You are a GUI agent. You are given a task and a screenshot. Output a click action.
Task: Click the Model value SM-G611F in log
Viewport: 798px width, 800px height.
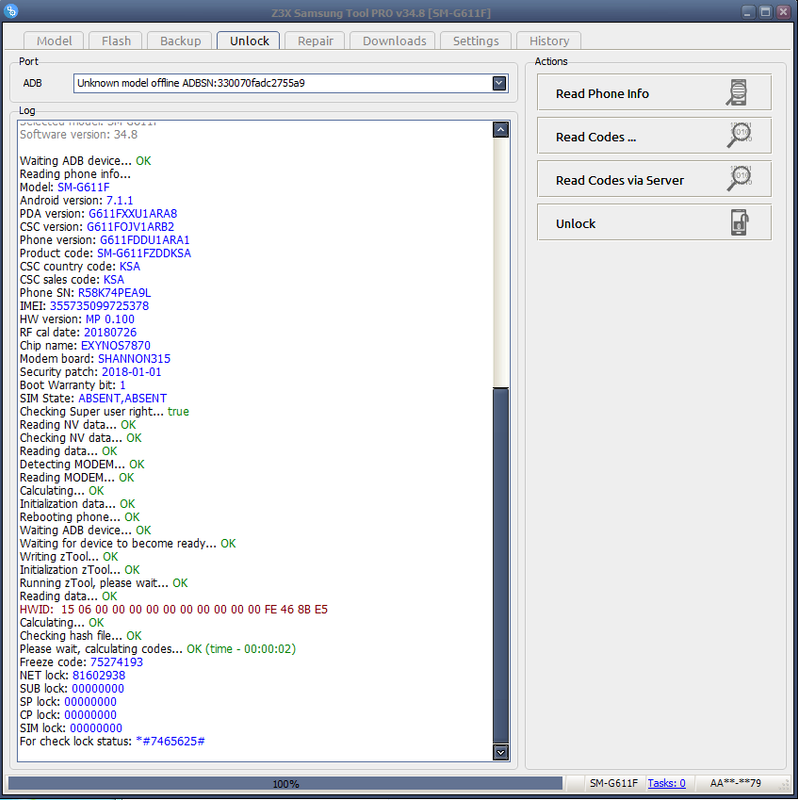(x=83, y=187)
